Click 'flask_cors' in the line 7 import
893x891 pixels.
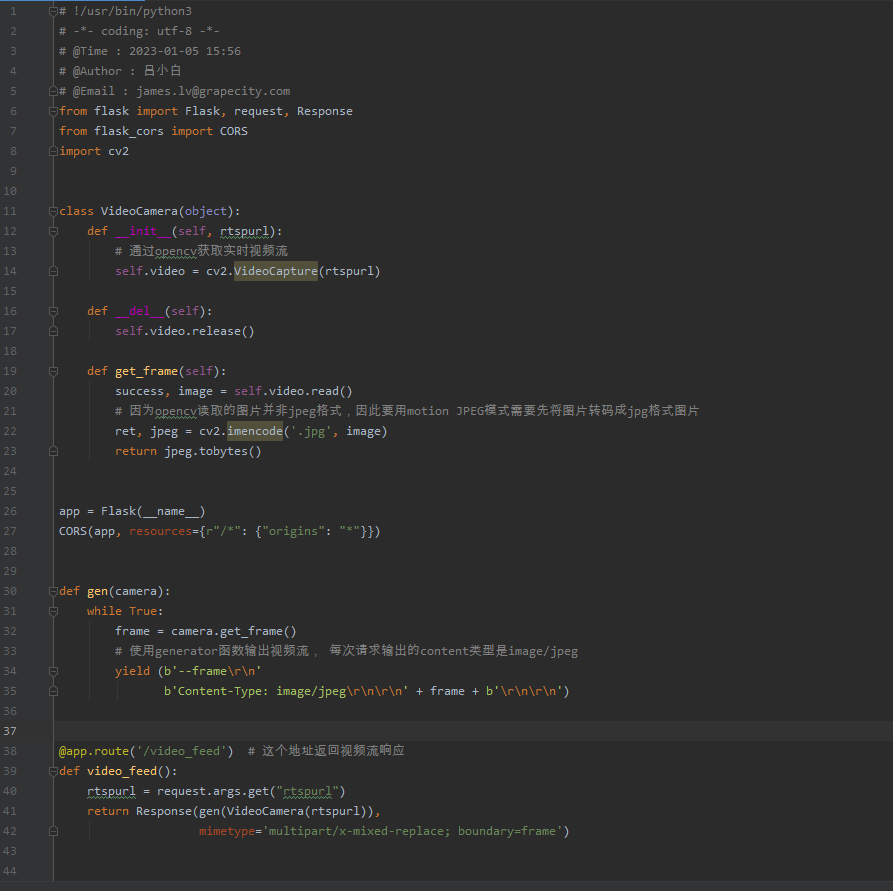tap(129, 131)
